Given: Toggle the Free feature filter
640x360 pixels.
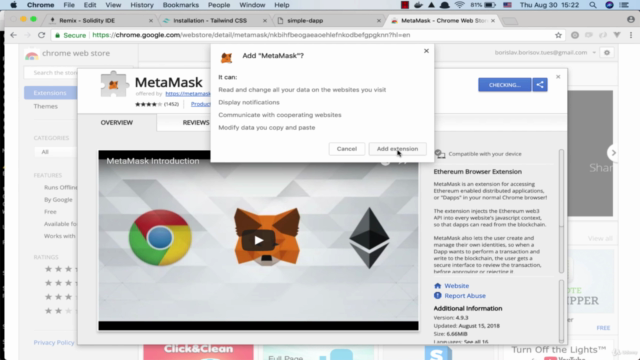Looking at the screenshot, I should (50, 212).
